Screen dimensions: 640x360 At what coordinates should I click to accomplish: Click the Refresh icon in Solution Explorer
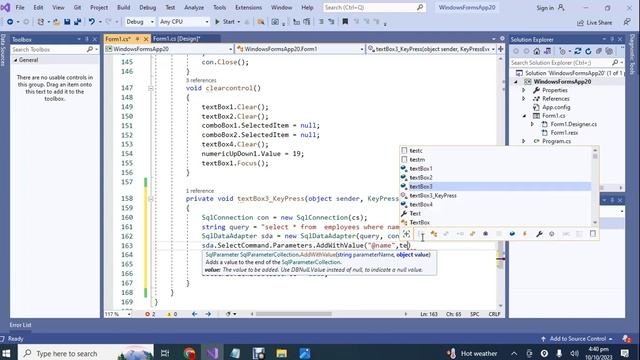(588, 51)
